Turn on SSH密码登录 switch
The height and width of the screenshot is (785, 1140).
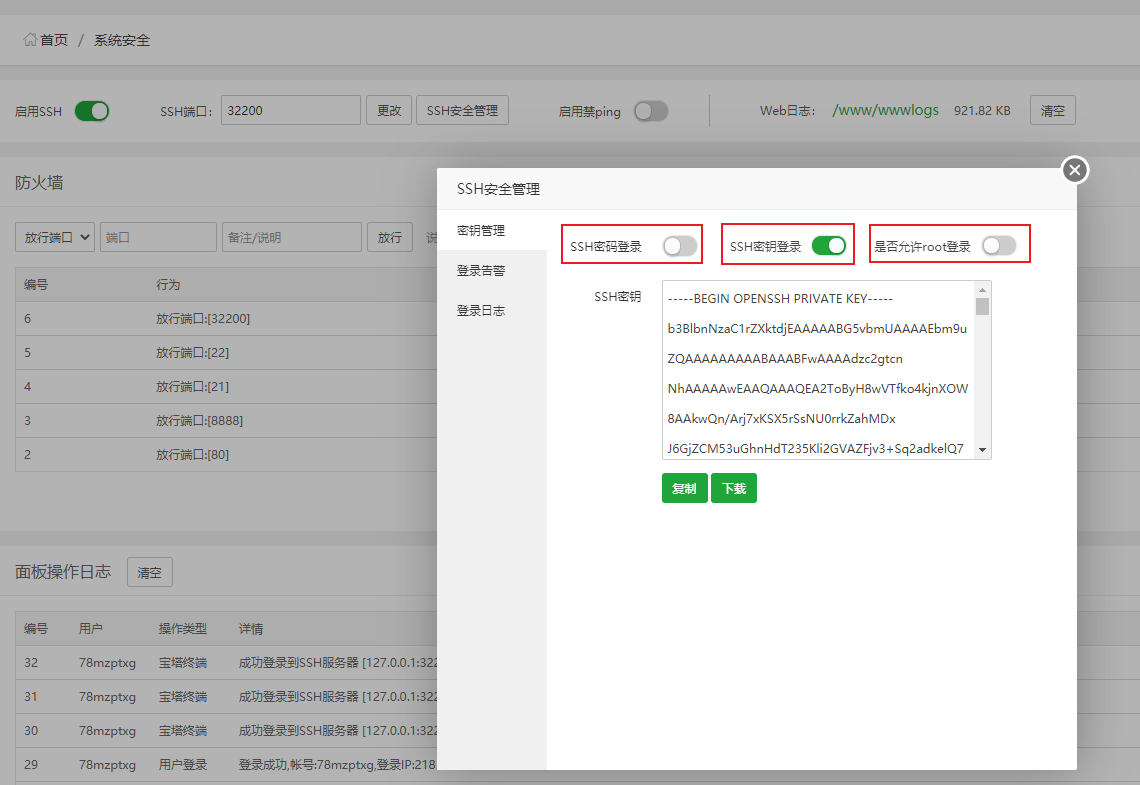(x=680, y=246)
